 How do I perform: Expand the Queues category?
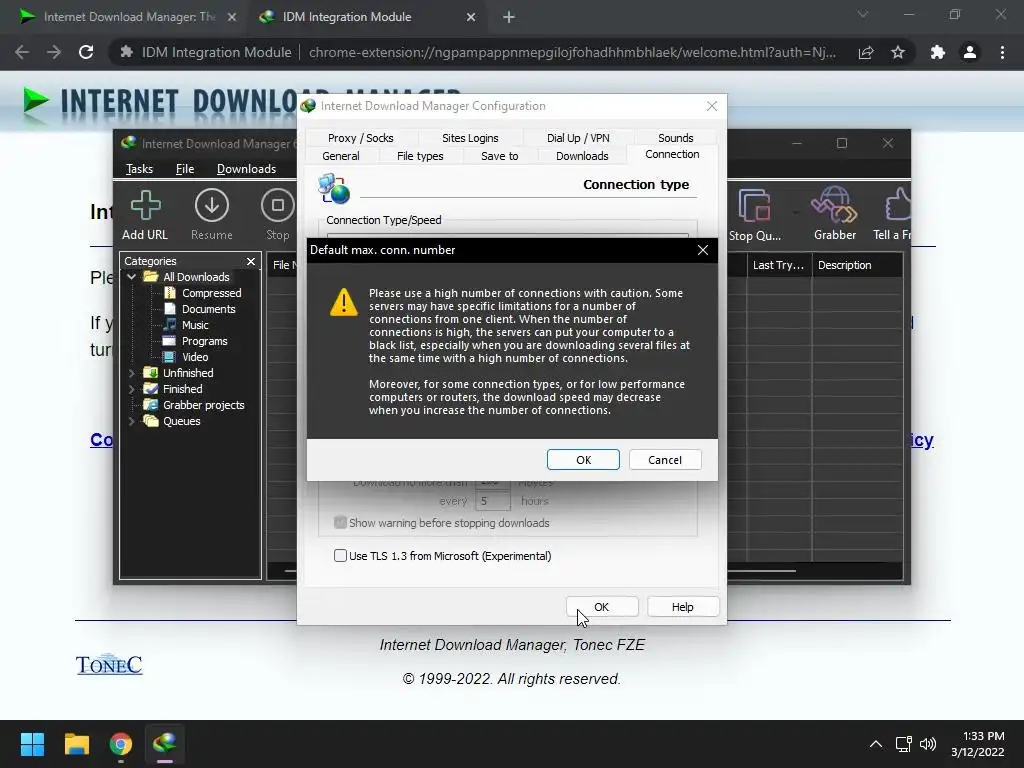132,421
